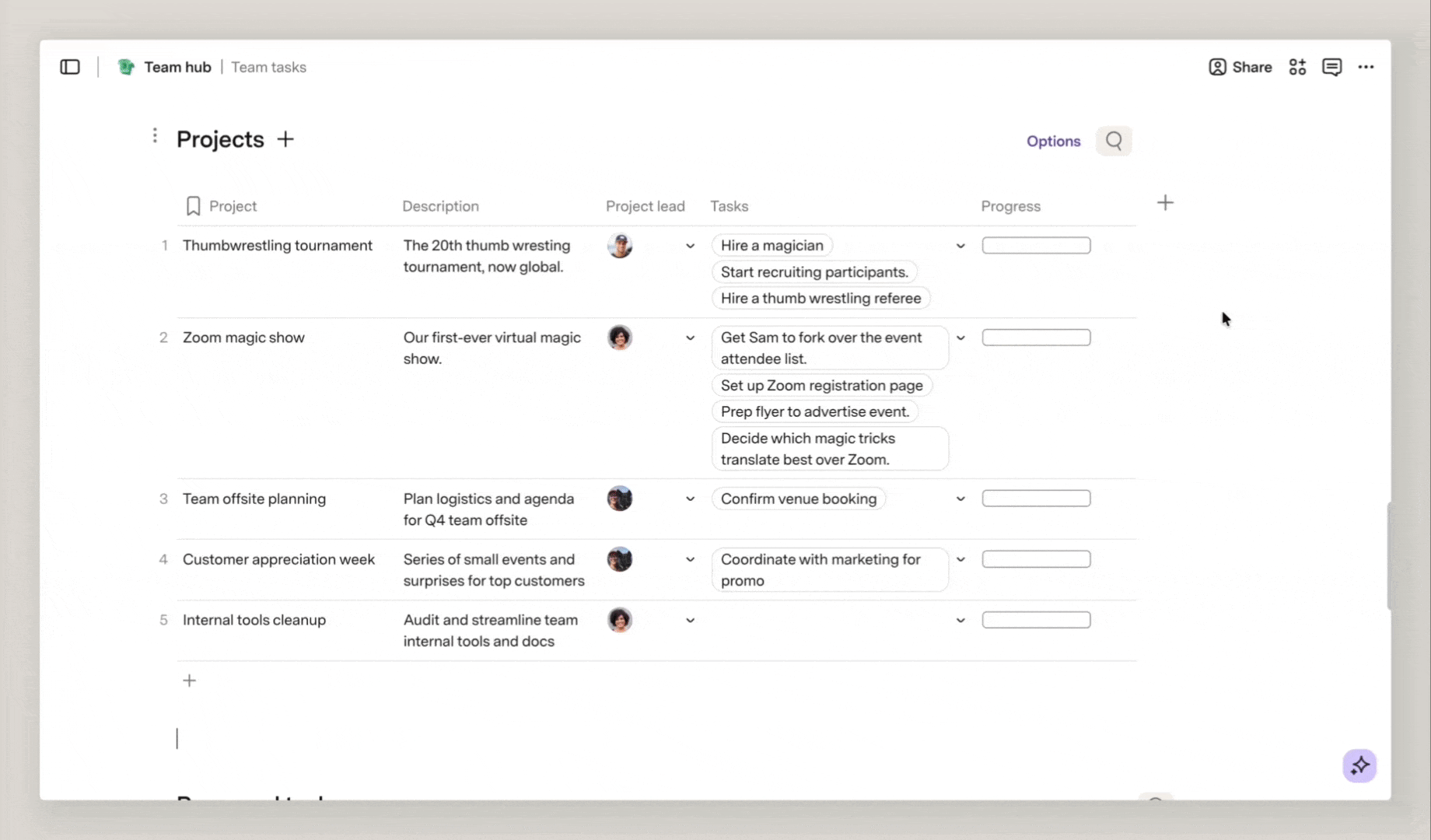Click the vertical scrollbar on right edge
Viewport: 1431px width, 840px height.
pos(1389,555)
